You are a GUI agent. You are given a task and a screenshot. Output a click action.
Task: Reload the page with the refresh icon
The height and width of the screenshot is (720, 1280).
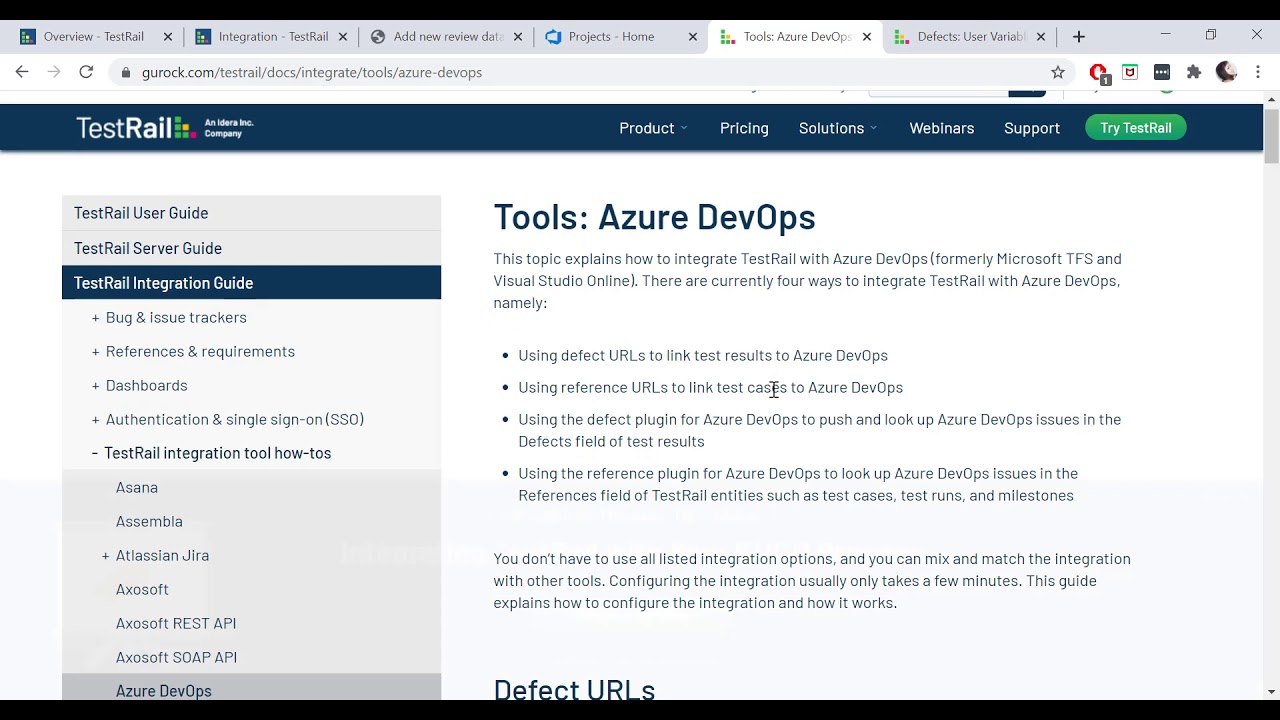[x=86, y=72]
